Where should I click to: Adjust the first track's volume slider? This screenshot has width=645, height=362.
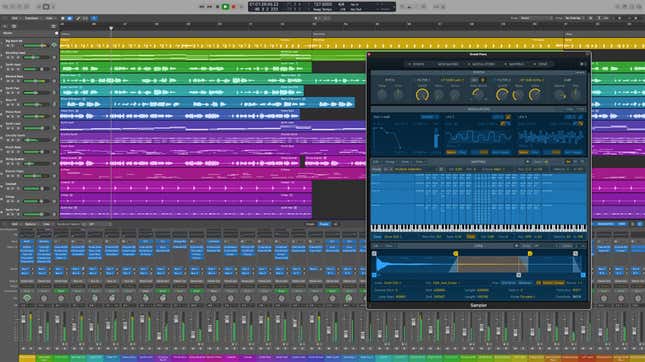(x=35, y=45)
